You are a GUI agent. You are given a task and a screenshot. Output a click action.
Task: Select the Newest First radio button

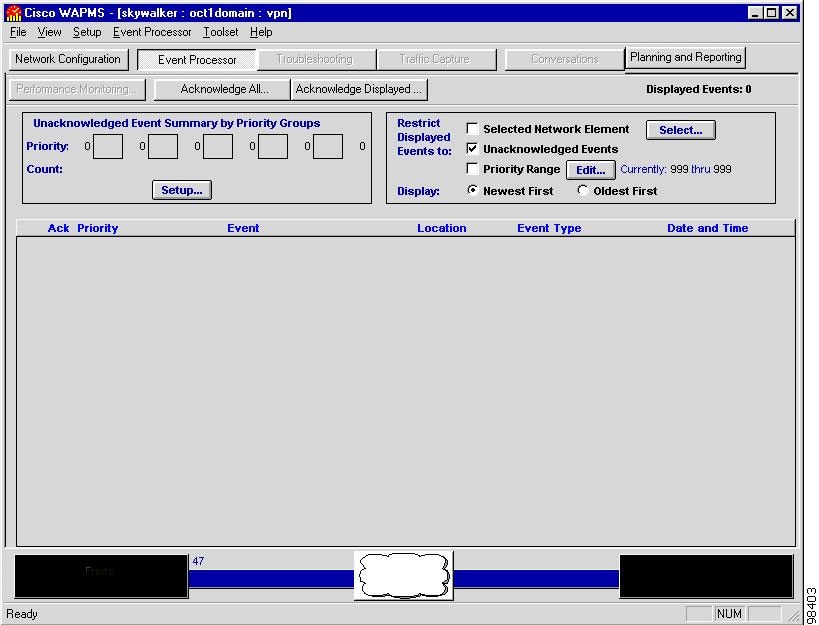coord(472,191)
